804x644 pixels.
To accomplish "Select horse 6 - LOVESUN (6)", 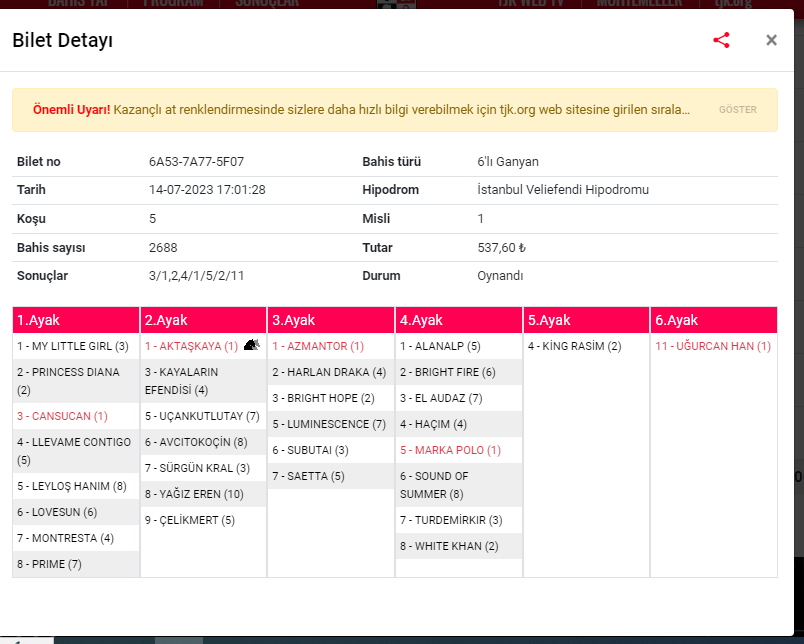I will [76, 512].
